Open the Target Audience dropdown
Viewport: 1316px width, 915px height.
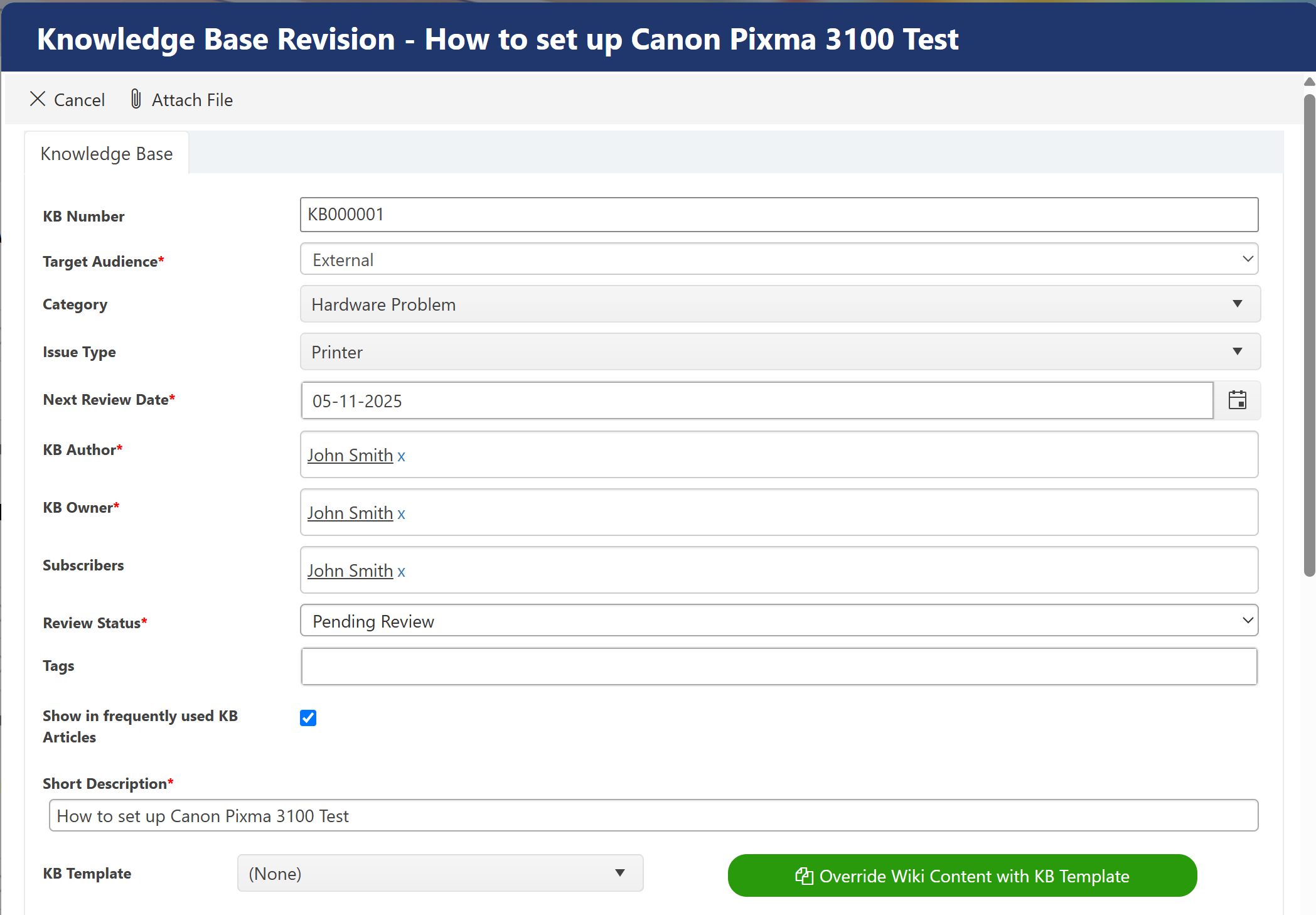(779, 259)
